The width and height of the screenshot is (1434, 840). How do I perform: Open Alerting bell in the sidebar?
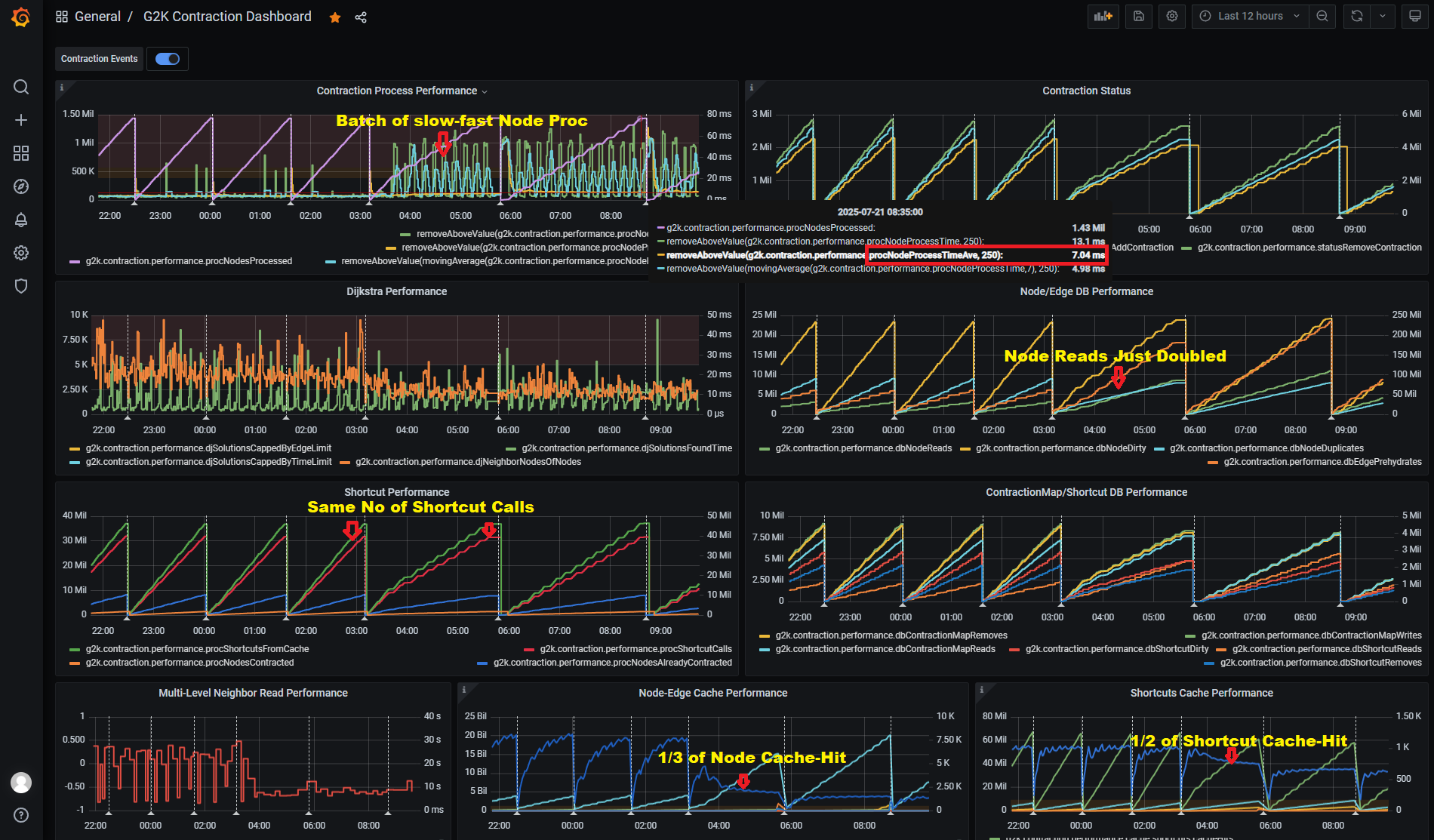coord(21,220)
